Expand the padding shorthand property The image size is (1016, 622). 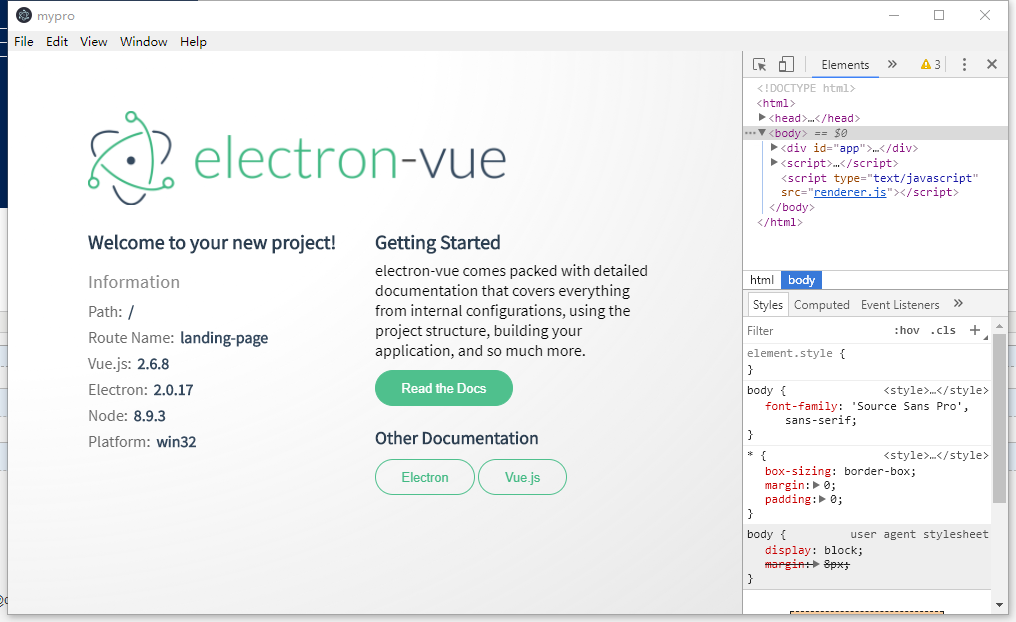click(x=822, y=500)
